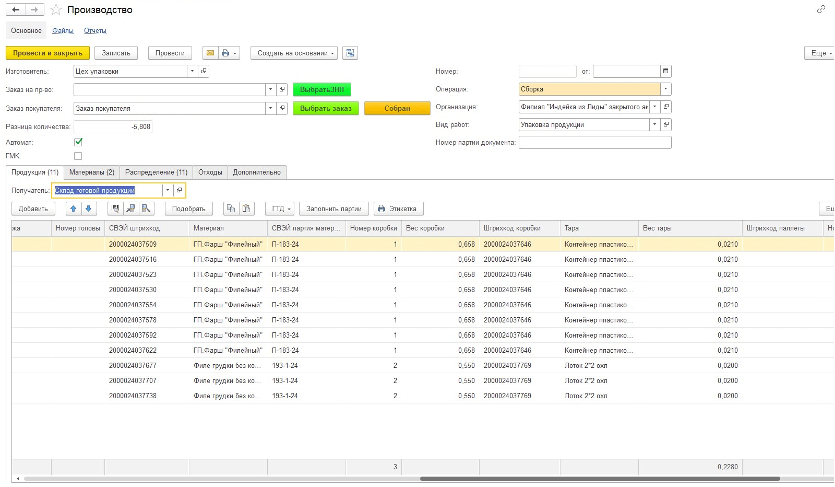The image size is (835, 487).
Task: Open Материалы (2) tab
Action: coord(92,172)
